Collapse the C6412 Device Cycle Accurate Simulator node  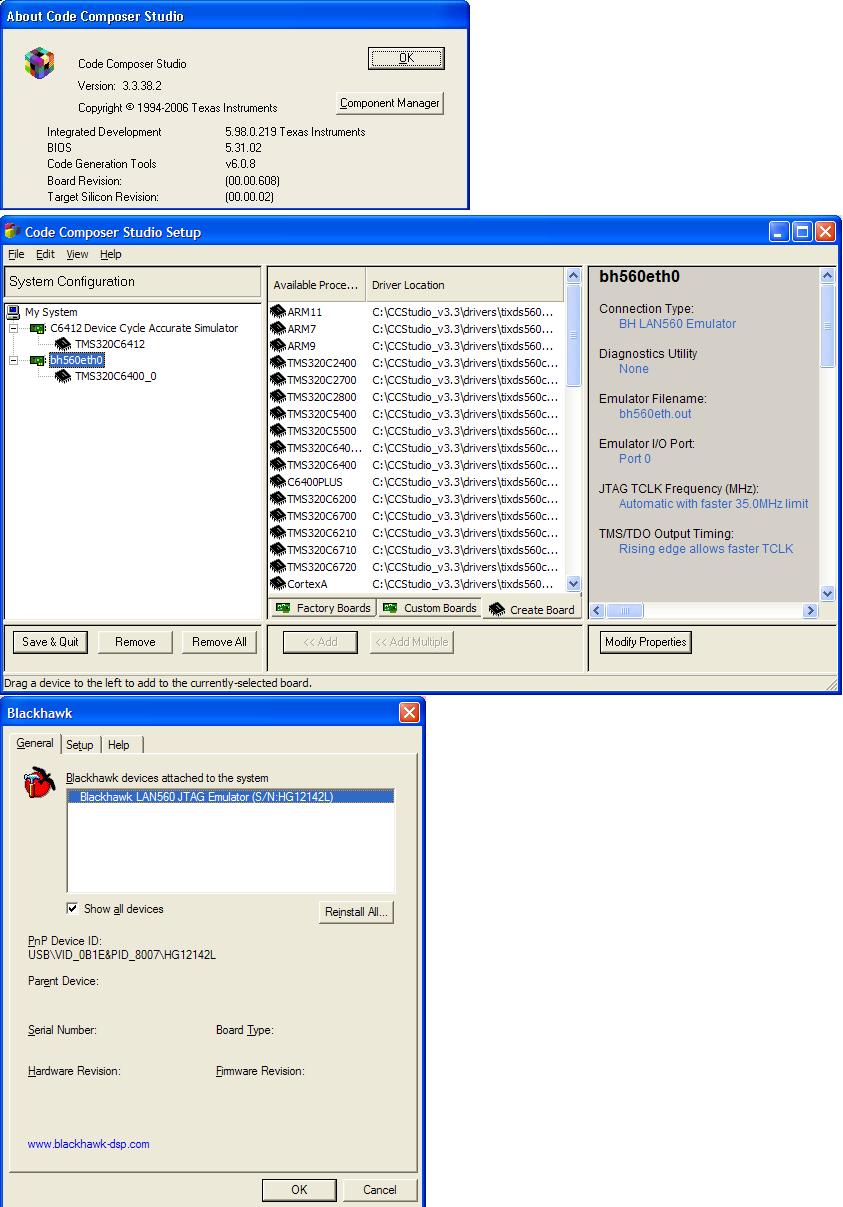[x=14, y=328]
